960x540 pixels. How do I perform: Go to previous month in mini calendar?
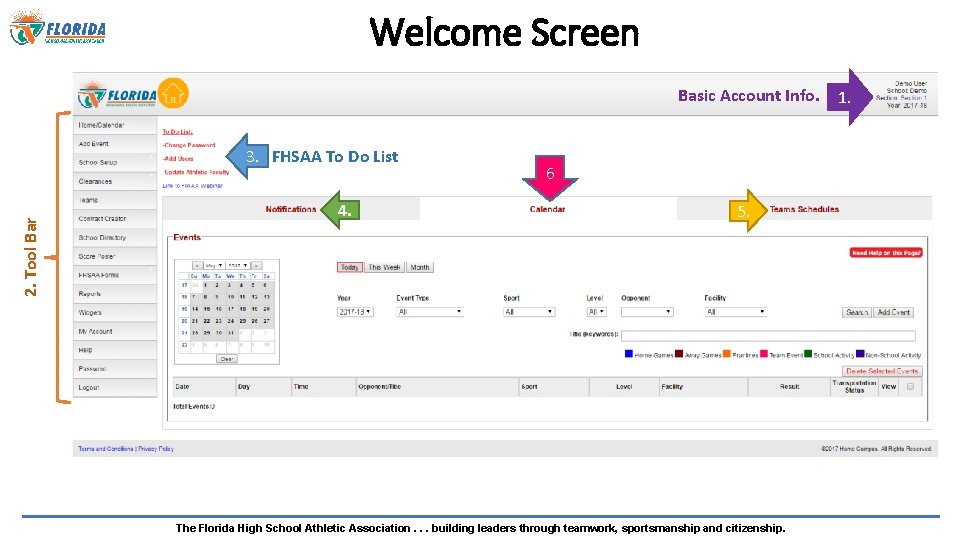(197, 266)
